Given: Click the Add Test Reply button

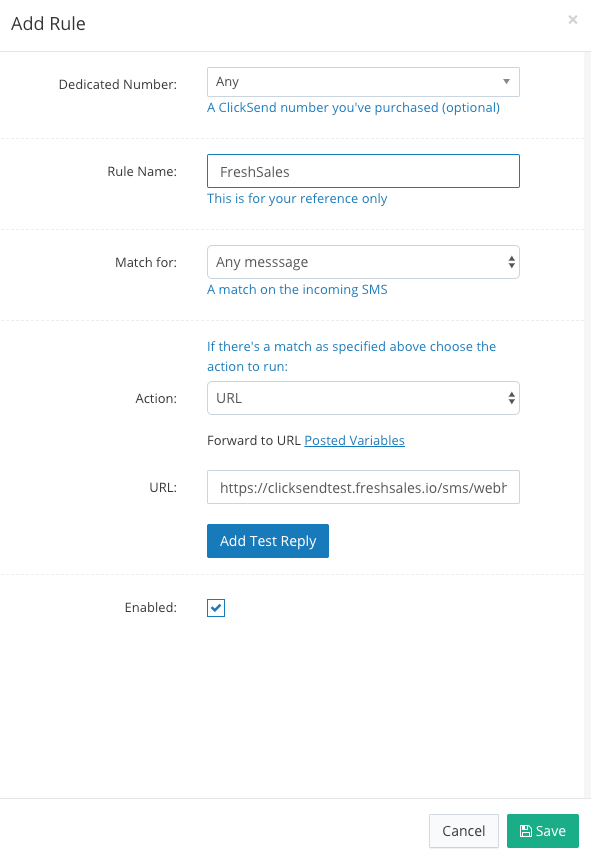Looking at the screenshot, I should (x=268, y=541).
